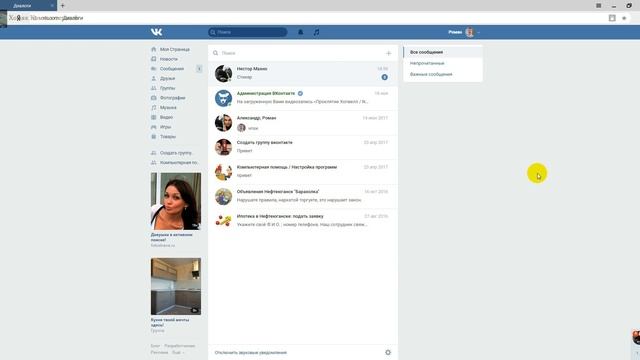Open Товары in the left sidebar

(x=168, y=137)
